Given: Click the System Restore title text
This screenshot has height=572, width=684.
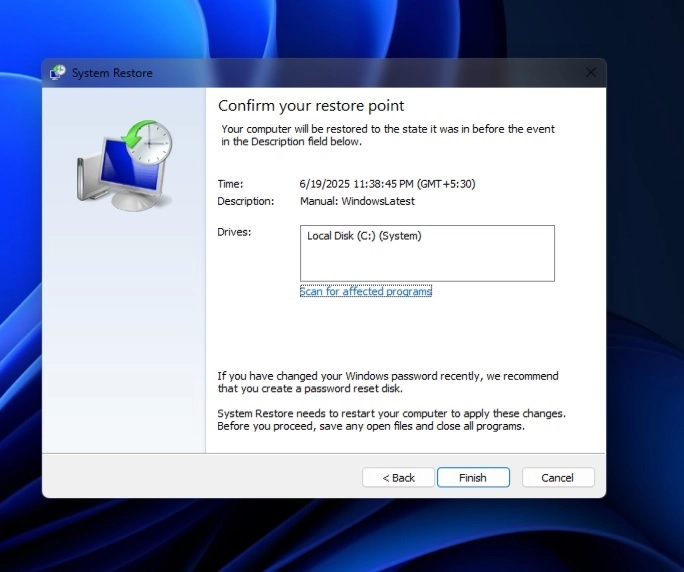Looking at the screenshot, I should point(112,73).
